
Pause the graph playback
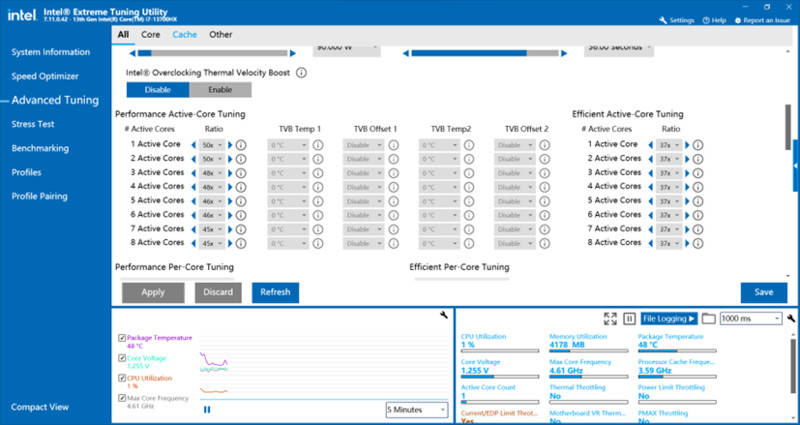207,409
